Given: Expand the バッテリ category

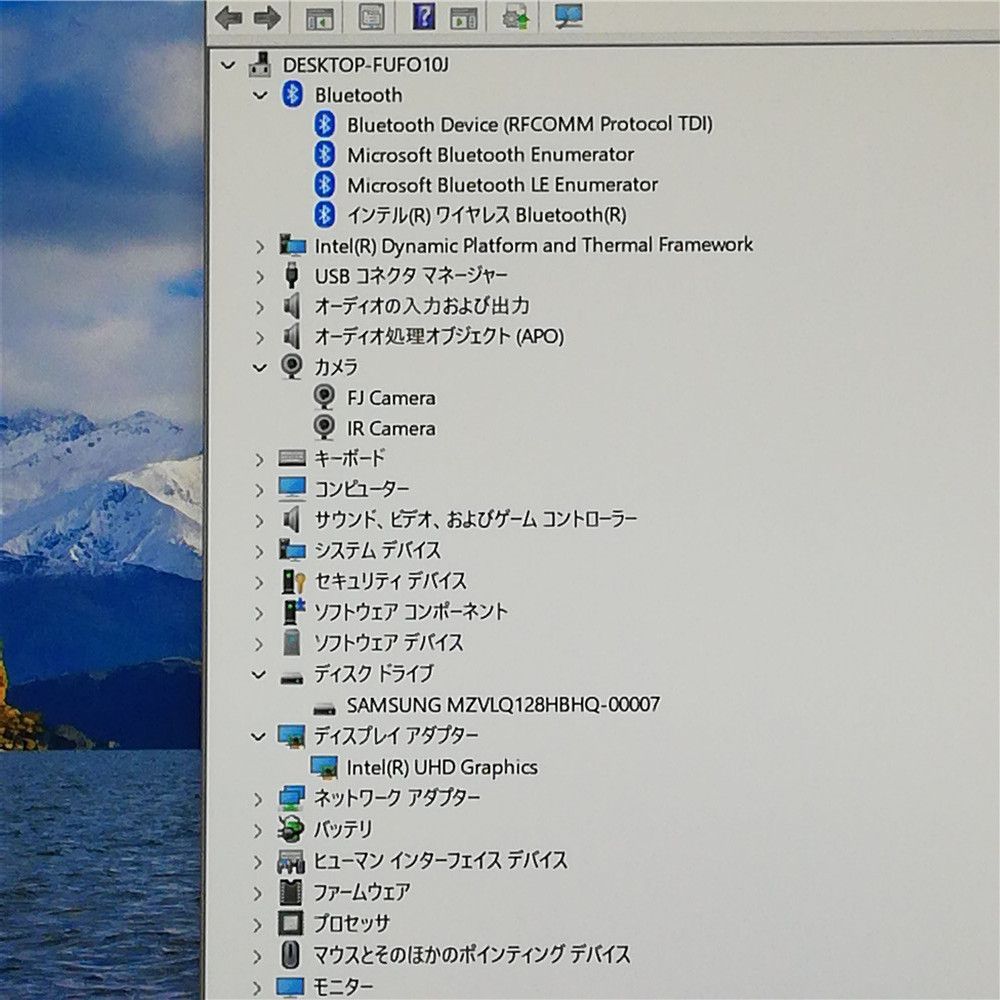Looking at the screenshot, I should 258,831.
